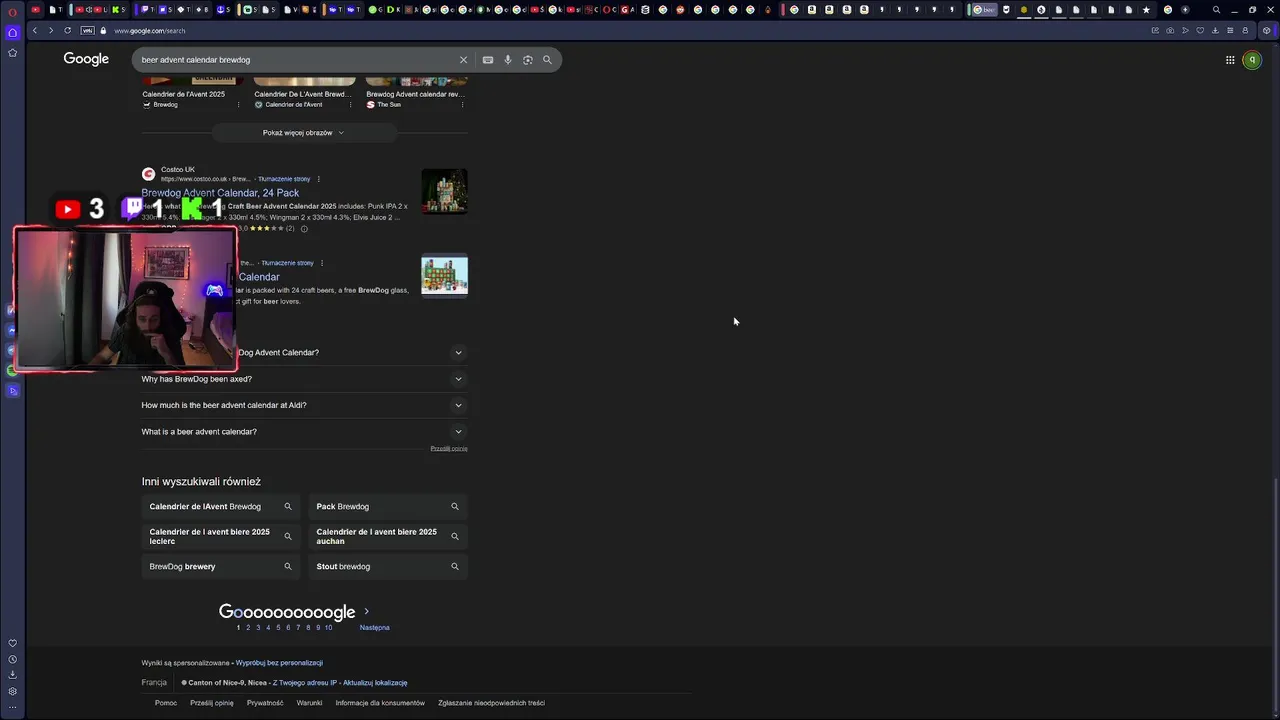The image size is (1280, 720).
Task: Search Calendrier de l avent biere 2025 auchan
Action: pyautogui.click(x=388, y=536)
